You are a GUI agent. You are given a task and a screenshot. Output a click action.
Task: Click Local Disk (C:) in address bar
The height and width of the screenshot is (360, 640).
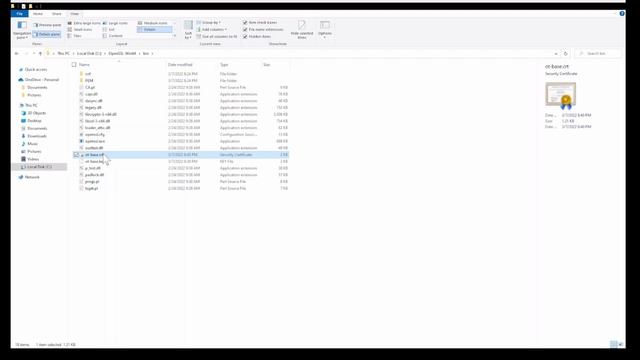(x=89, y=53)
